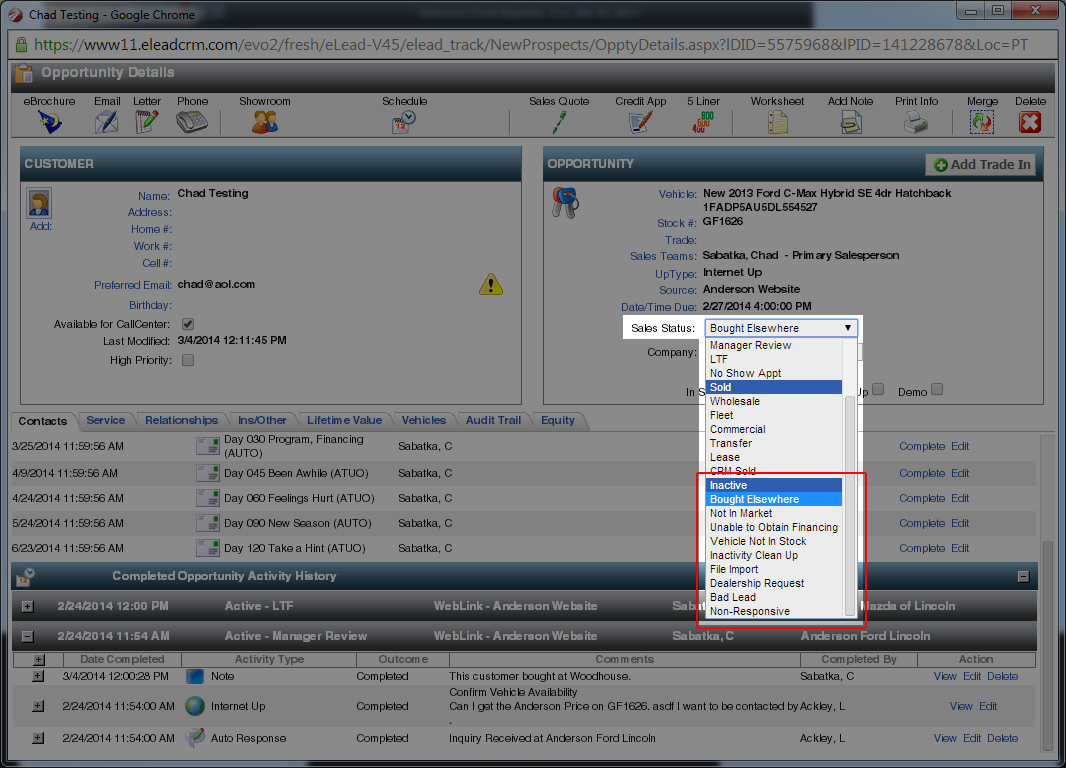Image resolution: width=1066 pixels, height=768 pixels.
Task: Select Bad Lead status option
Action: click(x=774, y=597)
